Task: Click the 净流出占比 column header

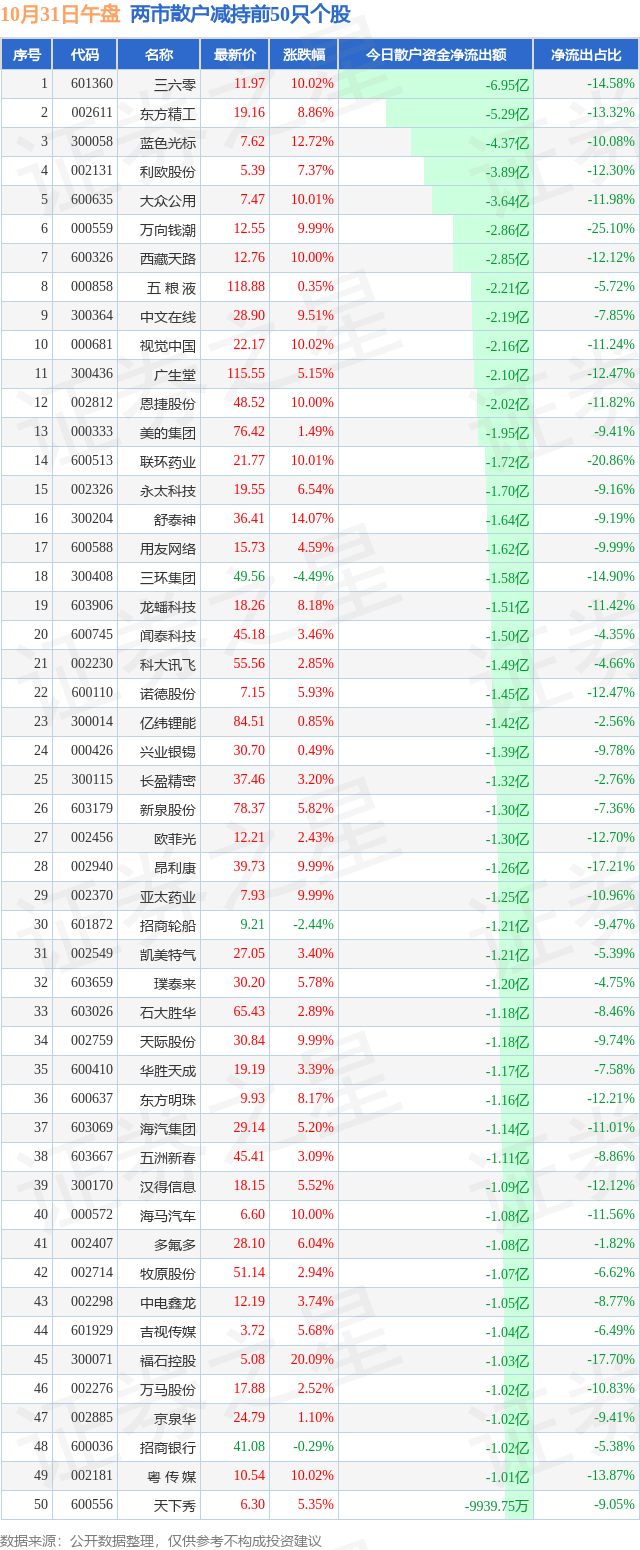Action: point(587,55)
